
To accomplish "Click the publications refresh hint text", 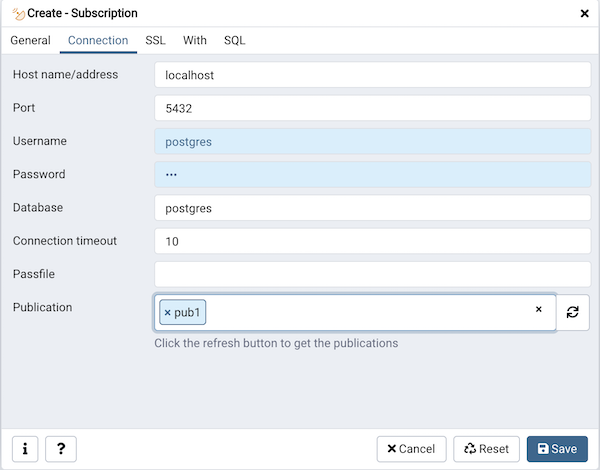I will point(276,343).
